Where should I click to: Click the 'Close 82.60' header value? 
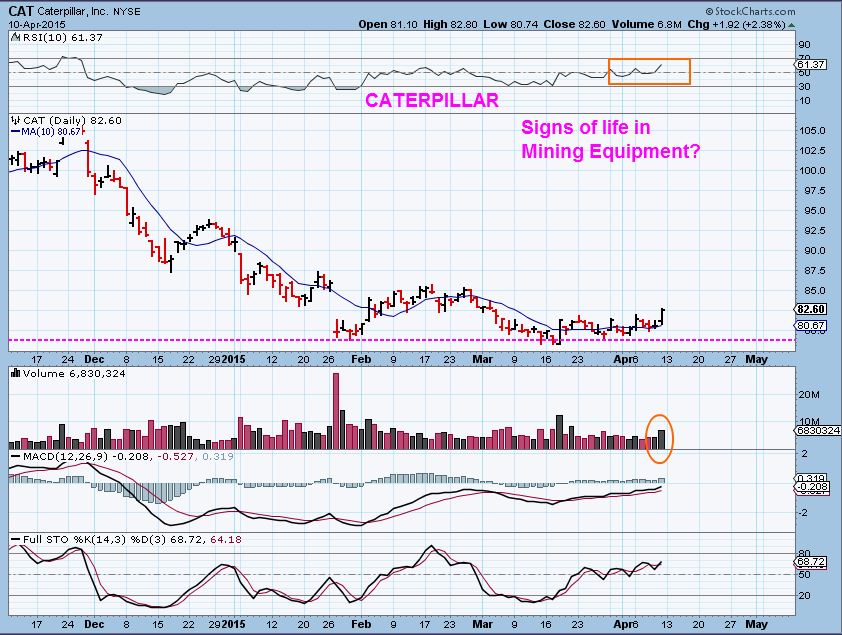pyautogui.click(x=574, y=24)
